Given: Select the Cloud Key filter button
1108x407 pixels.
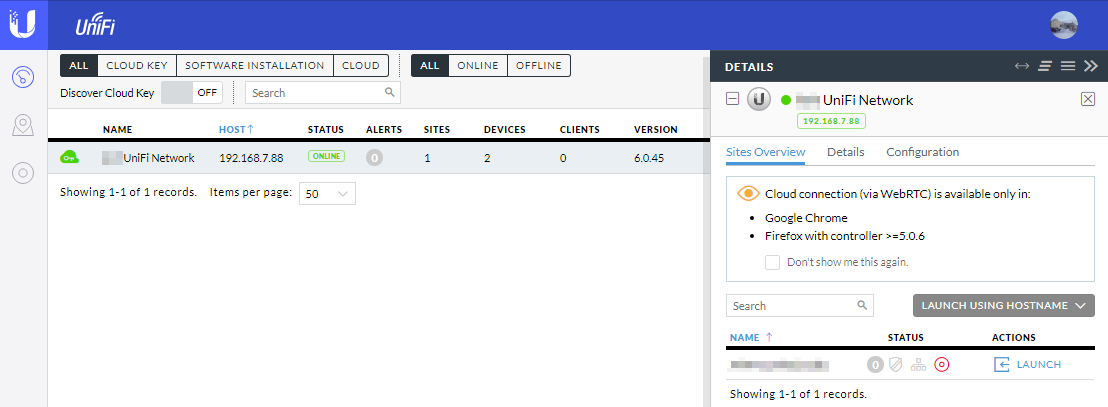Looking at the screenshot, I should tap(137, 66).
